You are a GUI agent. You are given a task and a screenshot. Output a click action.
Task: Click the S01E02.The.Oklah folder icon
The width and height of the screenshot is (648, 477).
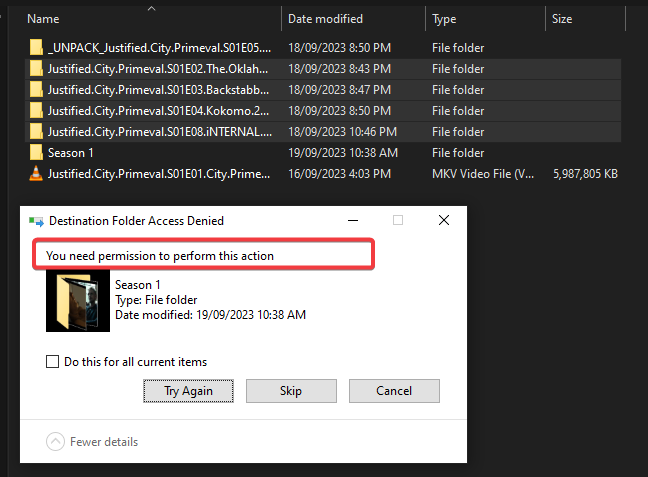point(36,69)
